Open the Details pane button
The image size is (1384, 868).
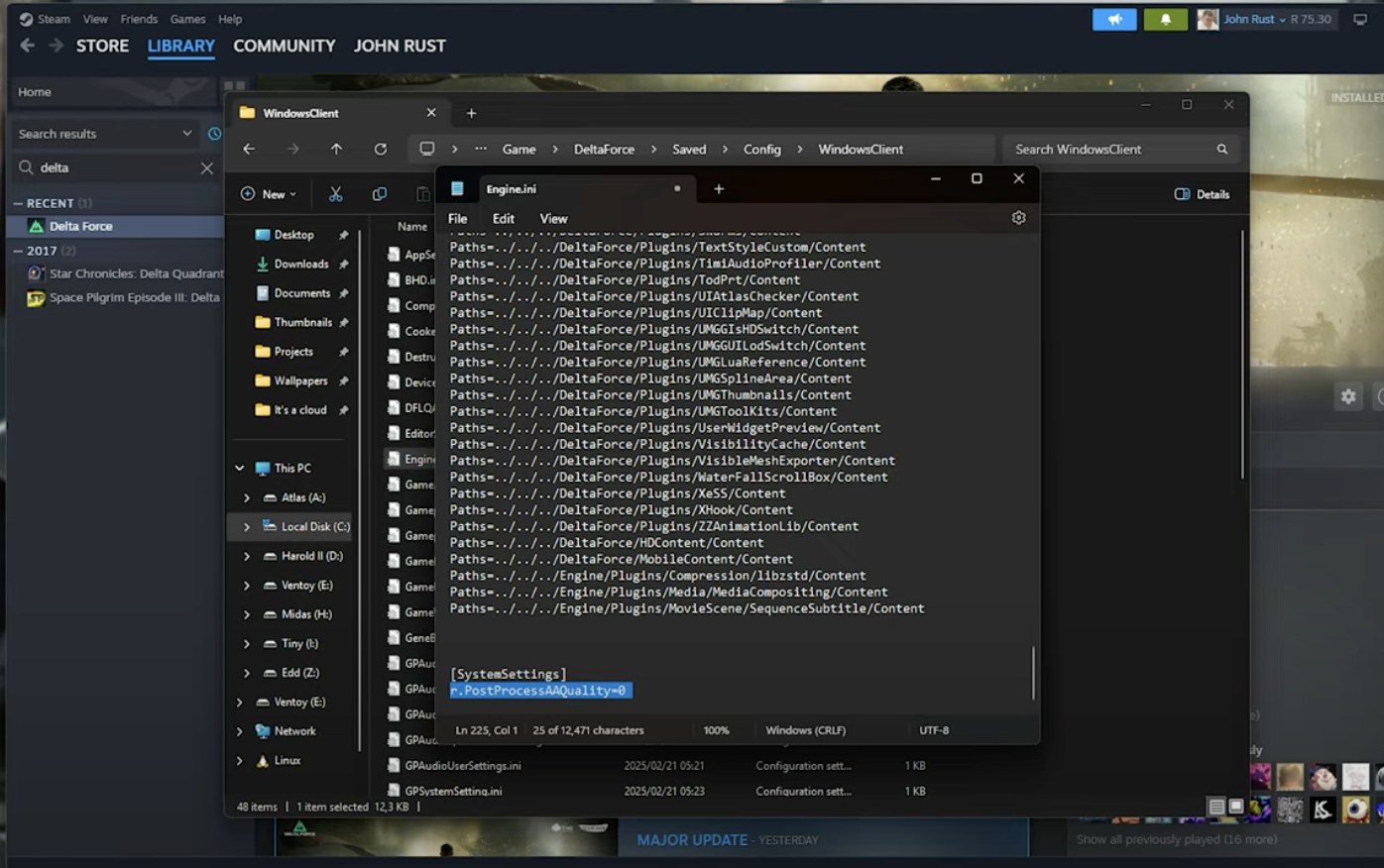click(1202, 194)
